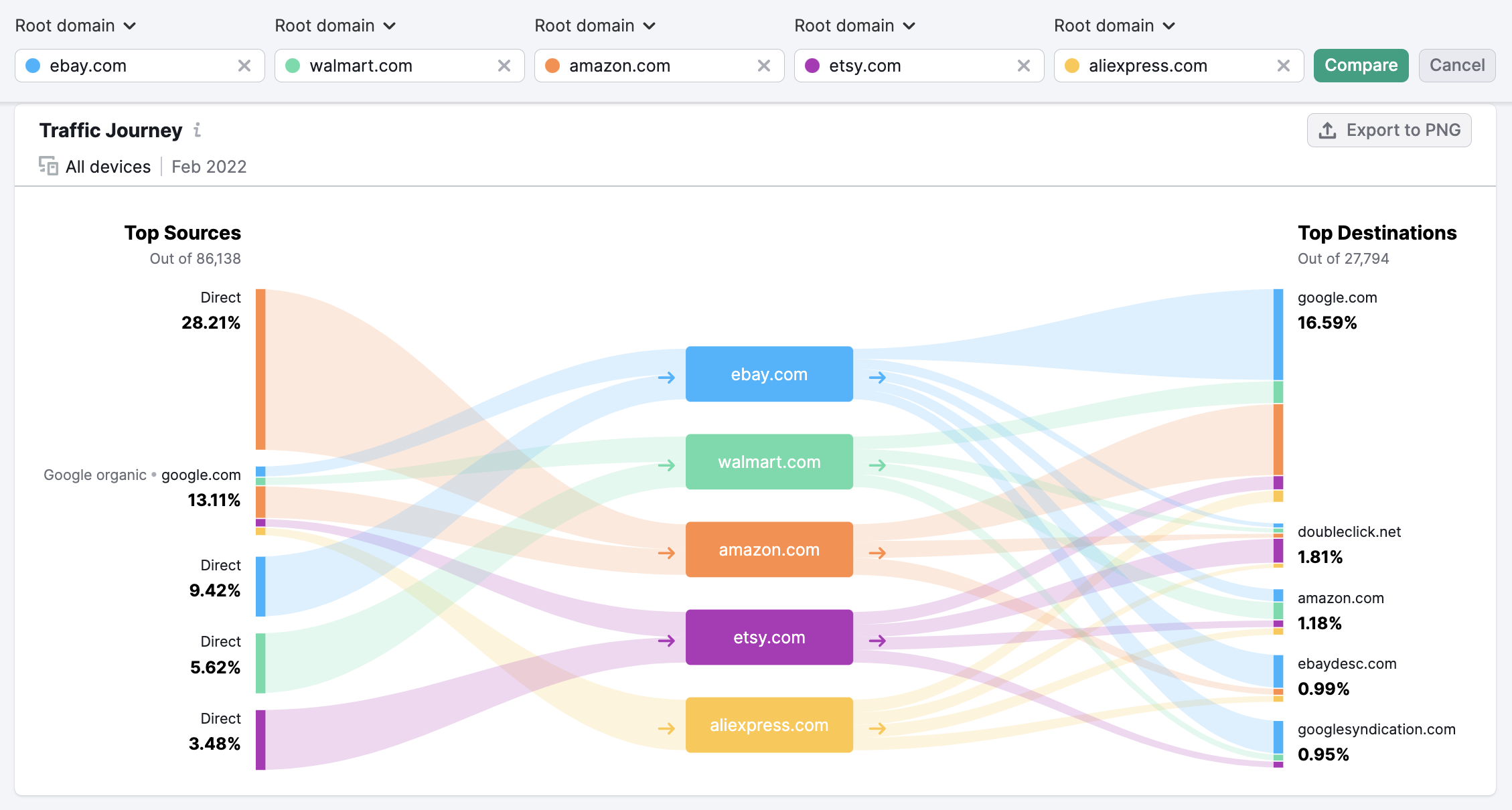
Task: Click the Direct 5.62% source bar
Action: point(260,663)
